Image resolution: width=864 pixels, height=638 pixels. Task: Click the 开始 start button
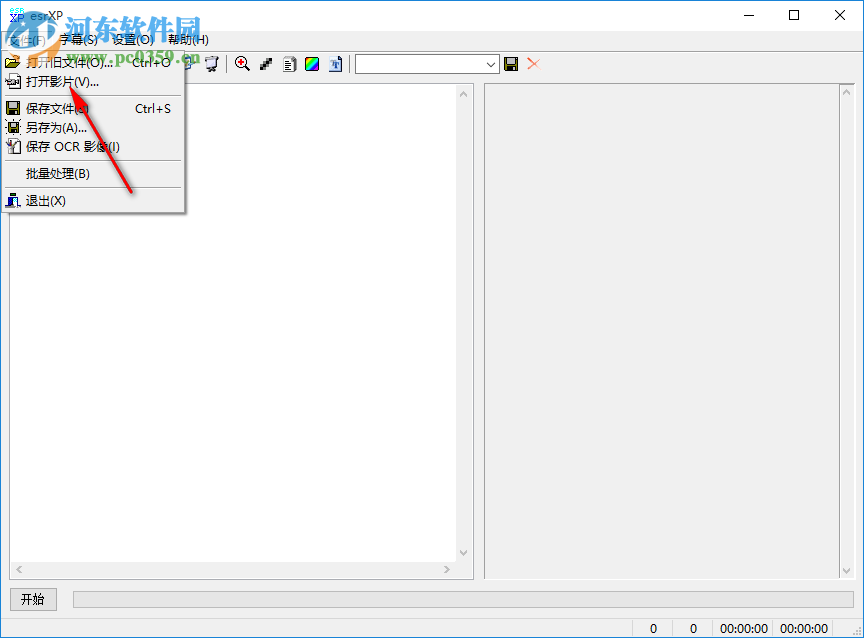point(33,599)
